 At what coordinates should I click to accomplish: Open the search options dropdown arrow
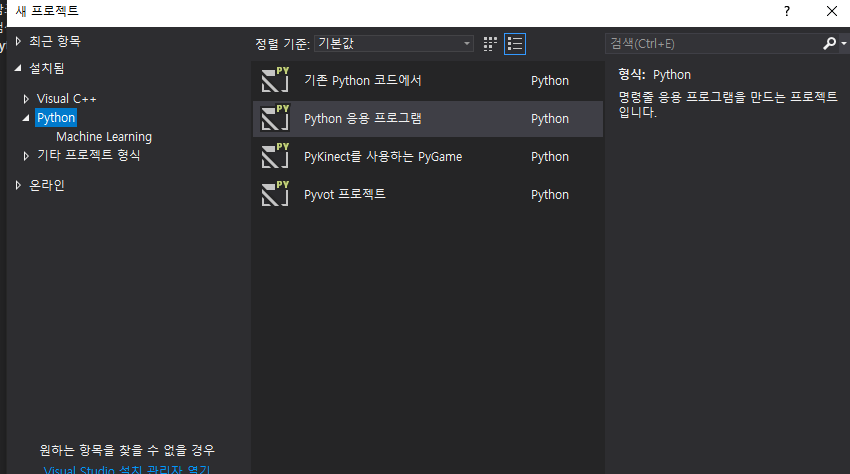tap(843, 43)
